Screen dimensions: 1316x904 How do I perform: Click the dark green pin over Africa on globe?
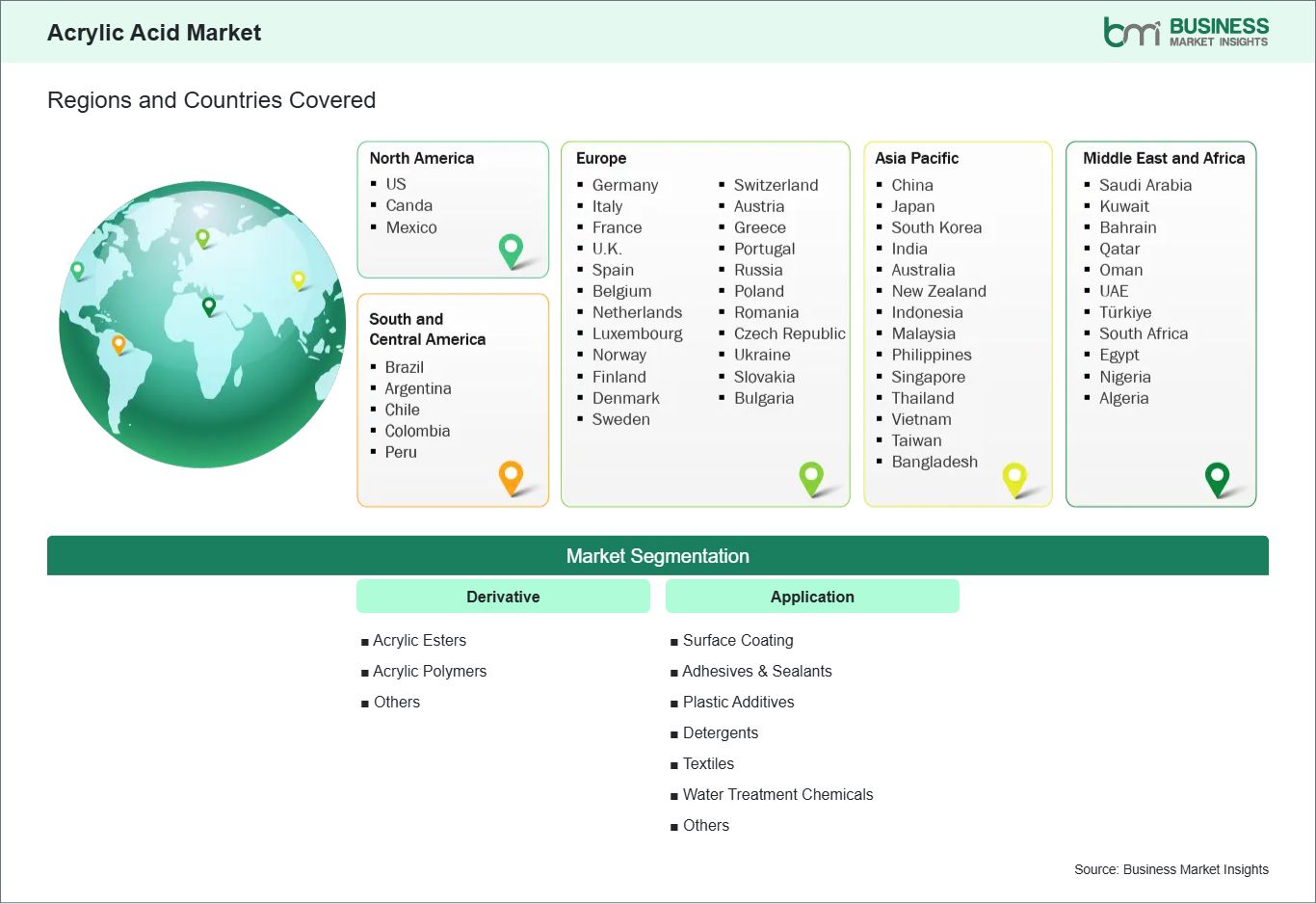(207, 307)
